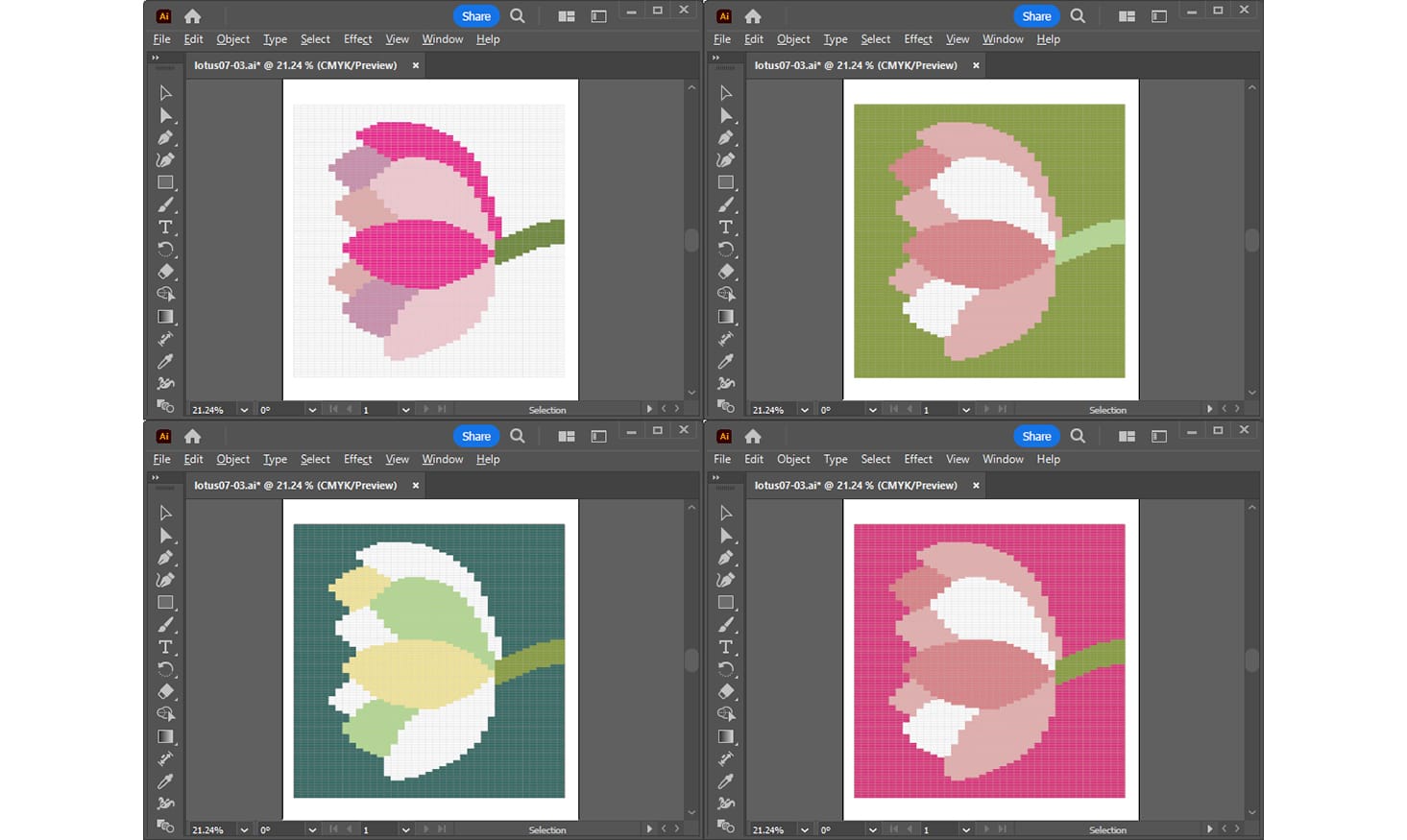The image size is (1407, 840).
Task: Click the Home icon in the teal artwork window
Action: click(x=193, y=437)
